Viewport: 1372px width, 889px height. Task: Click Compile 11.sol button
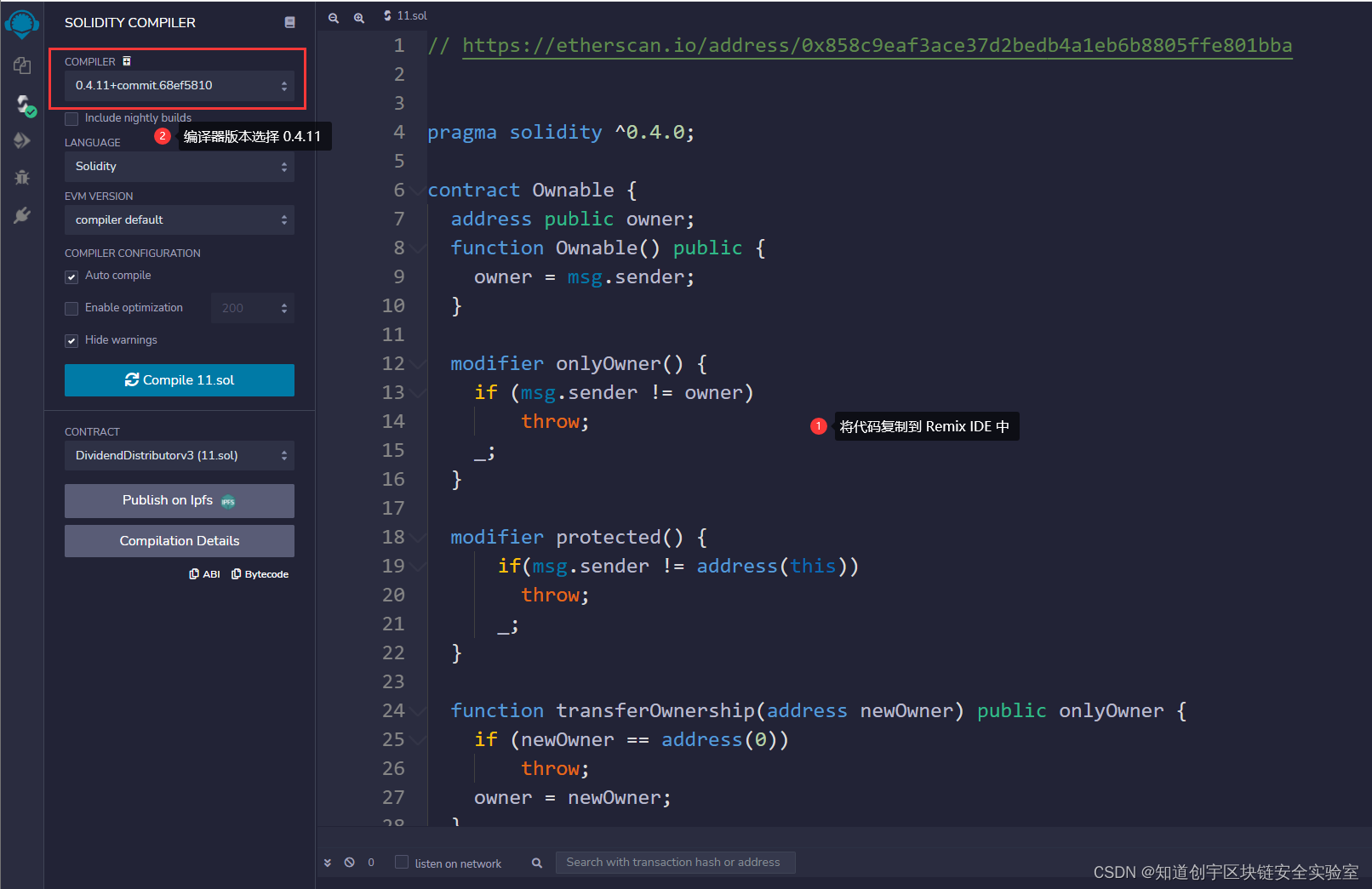pyautogui.click(x=180, y=380)
